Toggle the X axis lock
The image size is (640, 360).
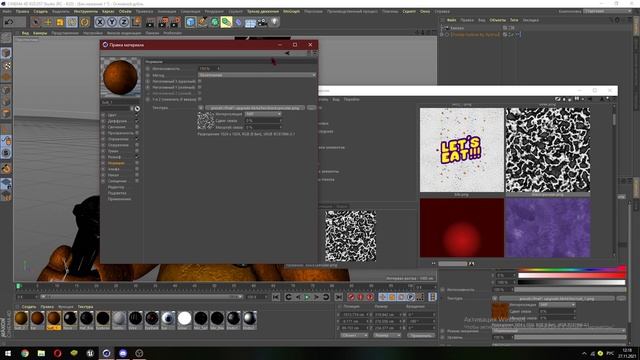pyautogui.click(x=100, y=22)
